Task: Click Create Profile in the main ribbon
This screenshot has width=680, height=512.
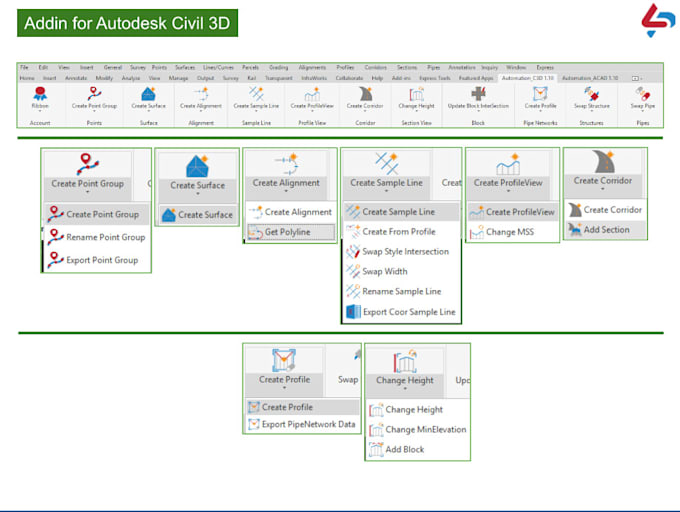Action: tap(540, 98)
